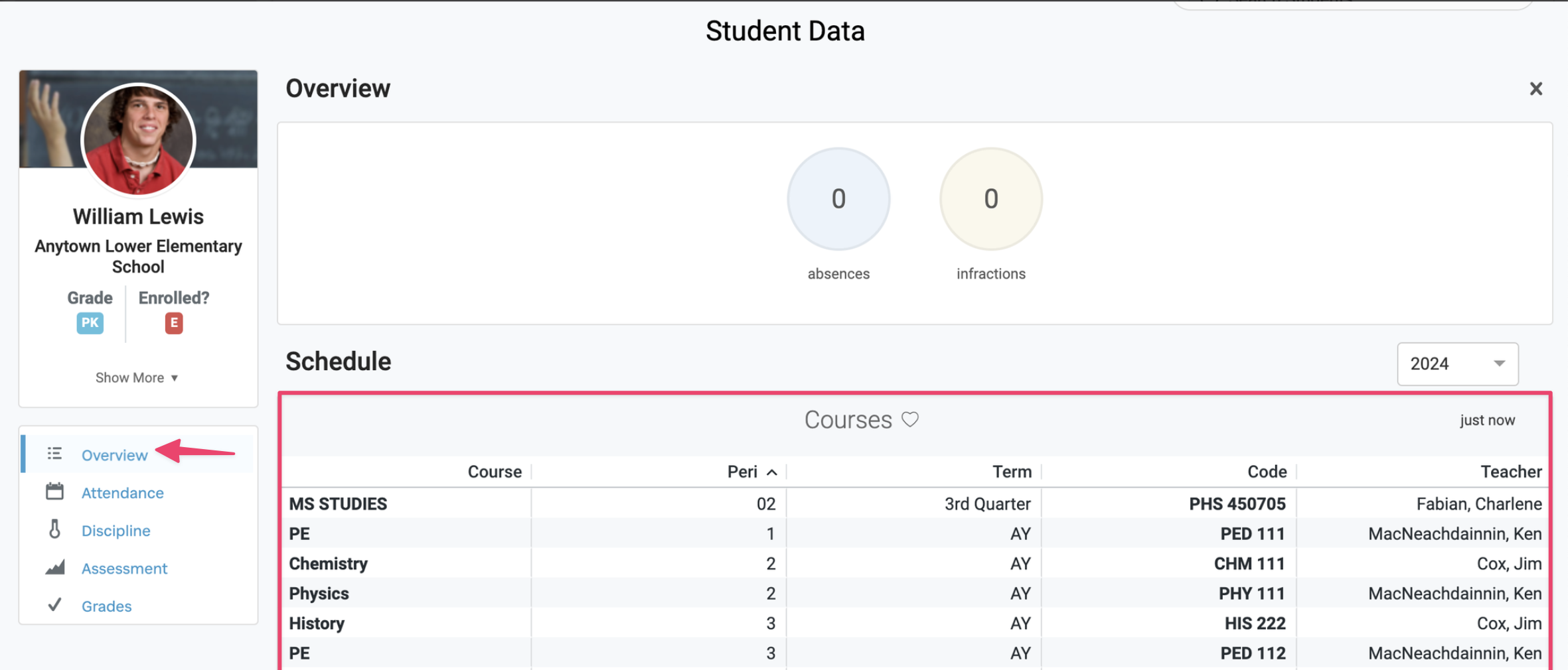This screenshot has width=1568, height=670.
Task: Open Assessment via the chart icon
Action: tap(55, 567)
